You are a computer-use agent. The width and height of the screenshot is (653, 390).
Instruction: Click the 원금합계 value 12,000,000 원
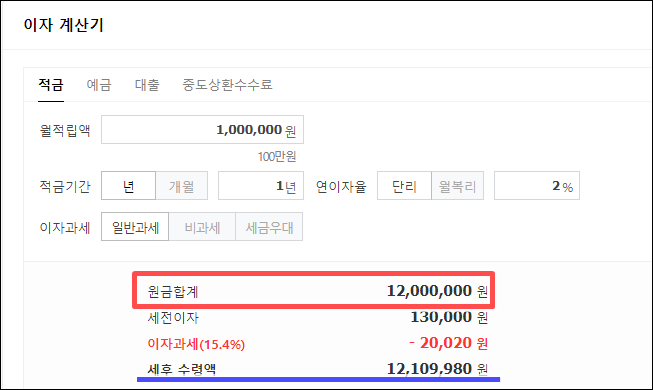coord(437,291)
